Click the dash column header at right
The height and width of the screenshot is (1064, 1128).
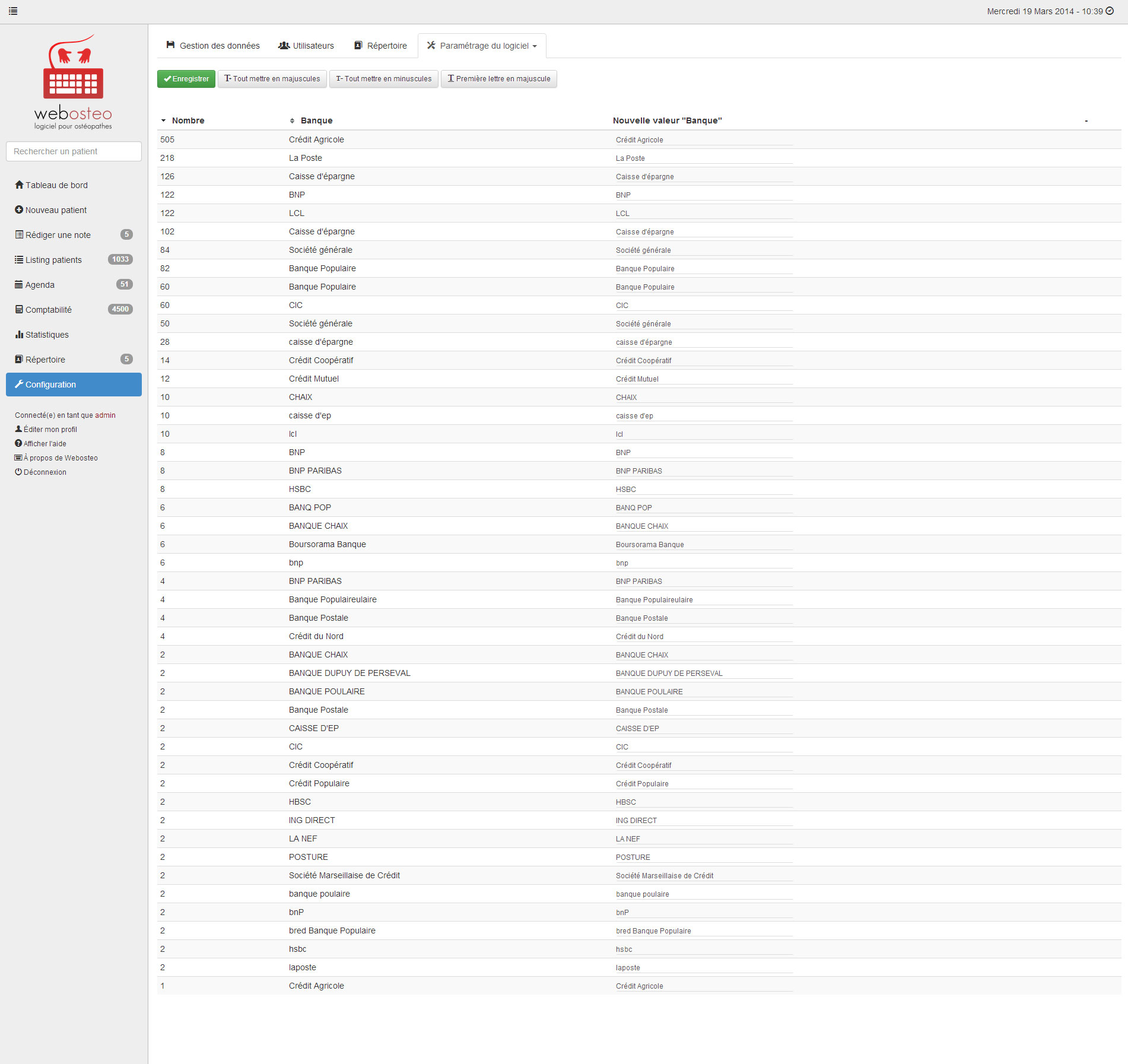point(1086,120)
